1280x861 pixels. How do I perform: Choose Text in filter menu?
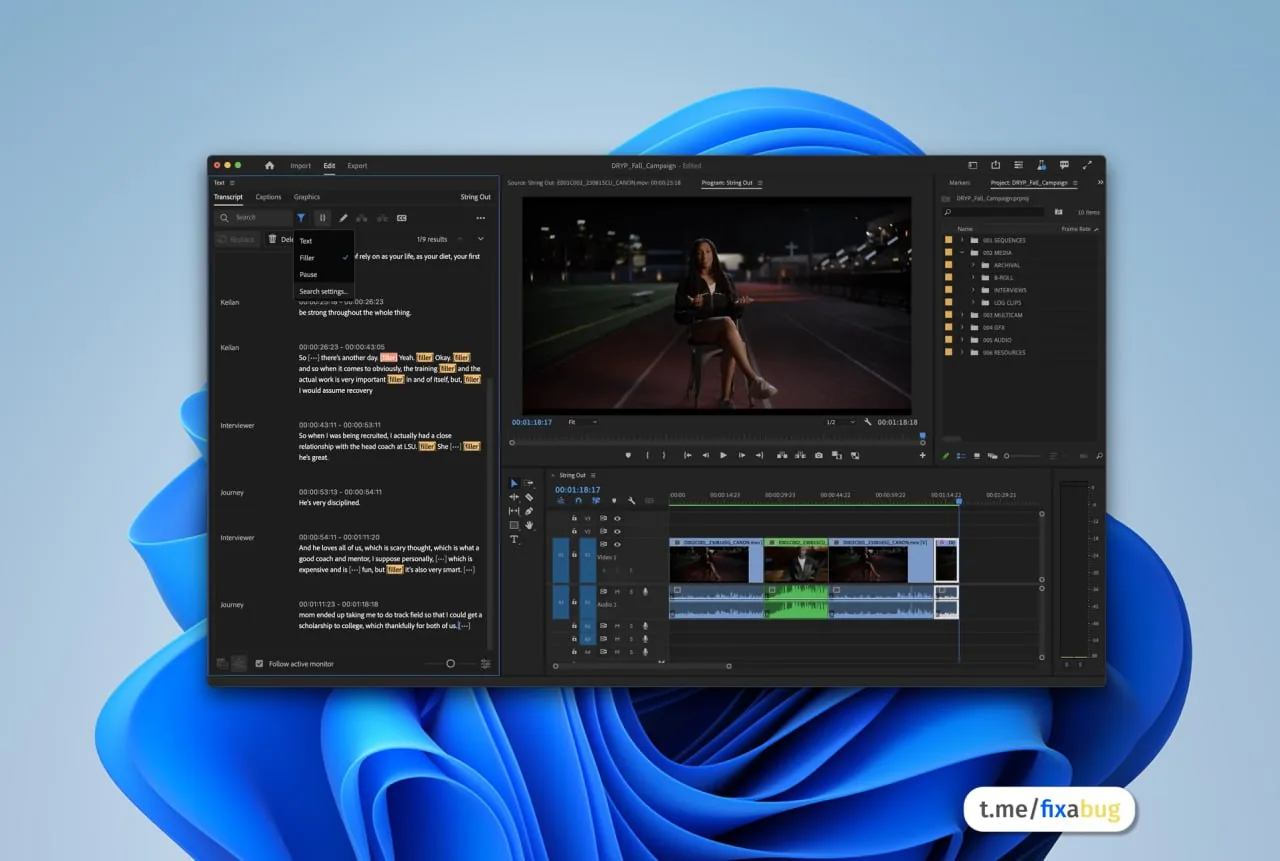click(324, 241)
